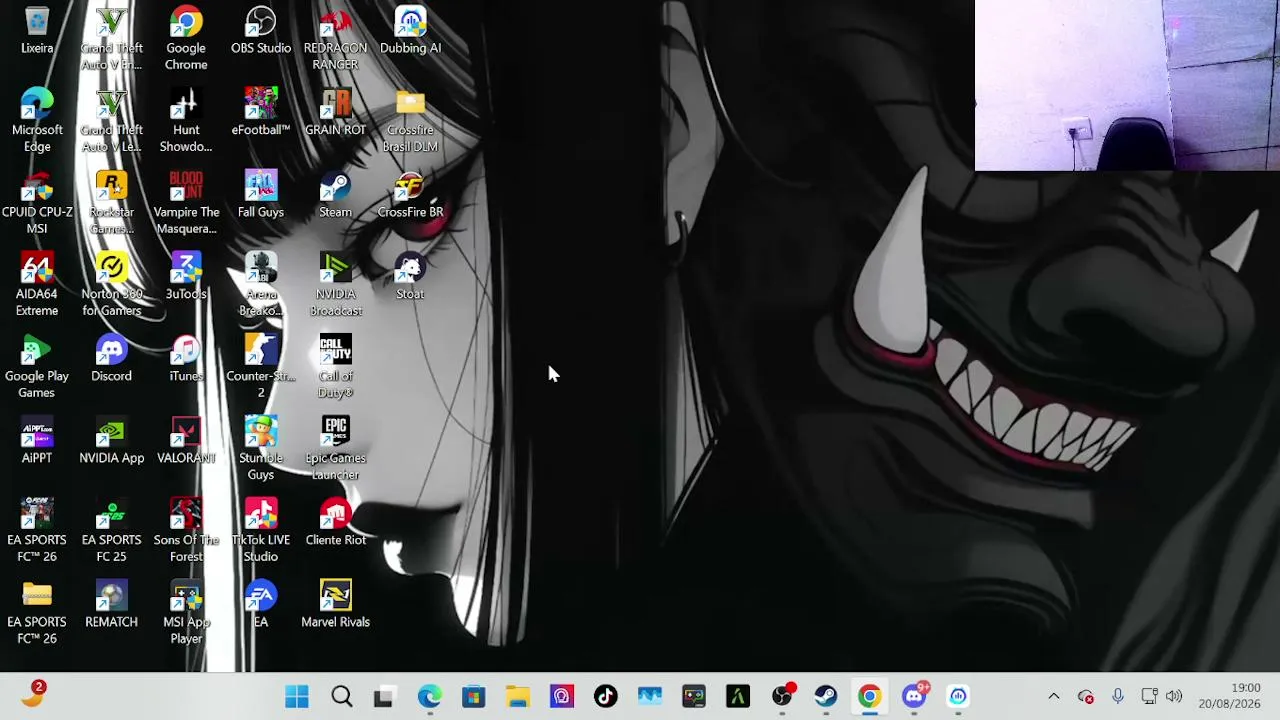Open the Dubbing AI desktop shortcut

tap(410, 31)
